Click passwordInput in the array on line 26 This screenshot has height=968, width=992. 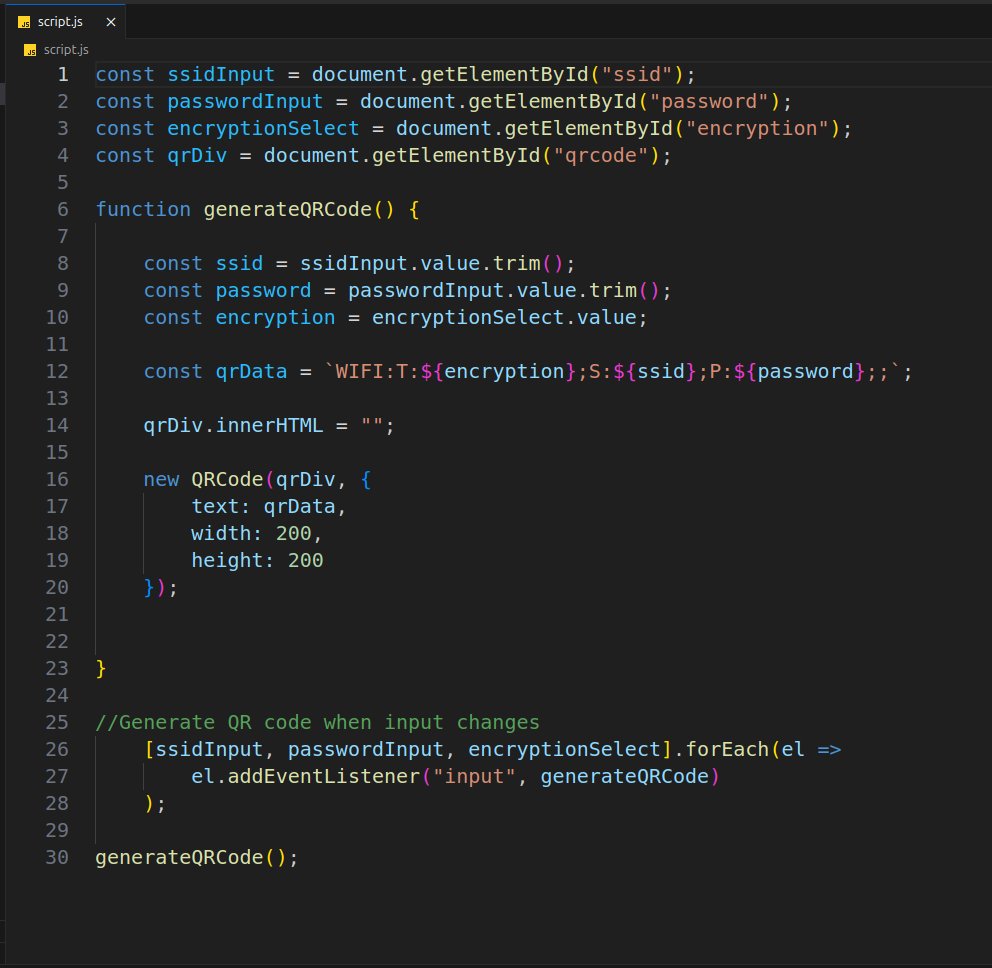(x=366, y=750)
